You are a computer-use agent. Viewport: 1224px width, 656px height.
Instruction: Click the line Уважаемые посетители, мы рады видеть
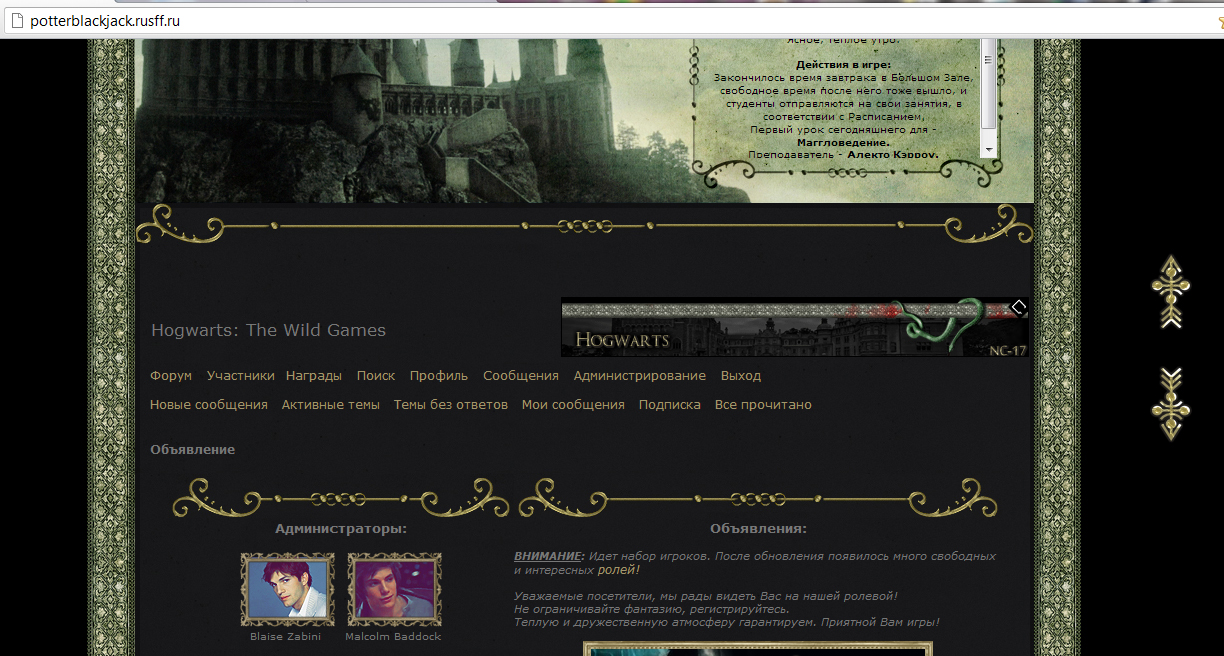[x=706, y=596]
